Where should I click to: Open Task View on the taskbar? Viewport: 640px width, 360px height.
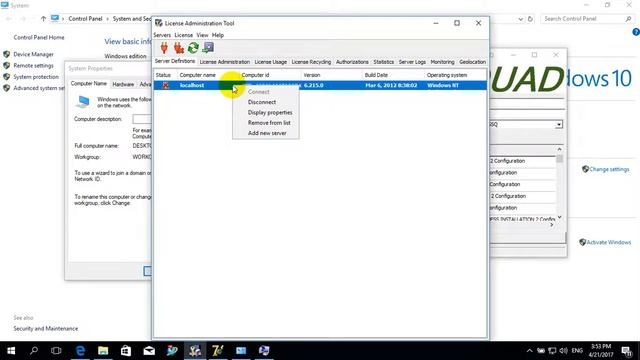coord(56,351)
